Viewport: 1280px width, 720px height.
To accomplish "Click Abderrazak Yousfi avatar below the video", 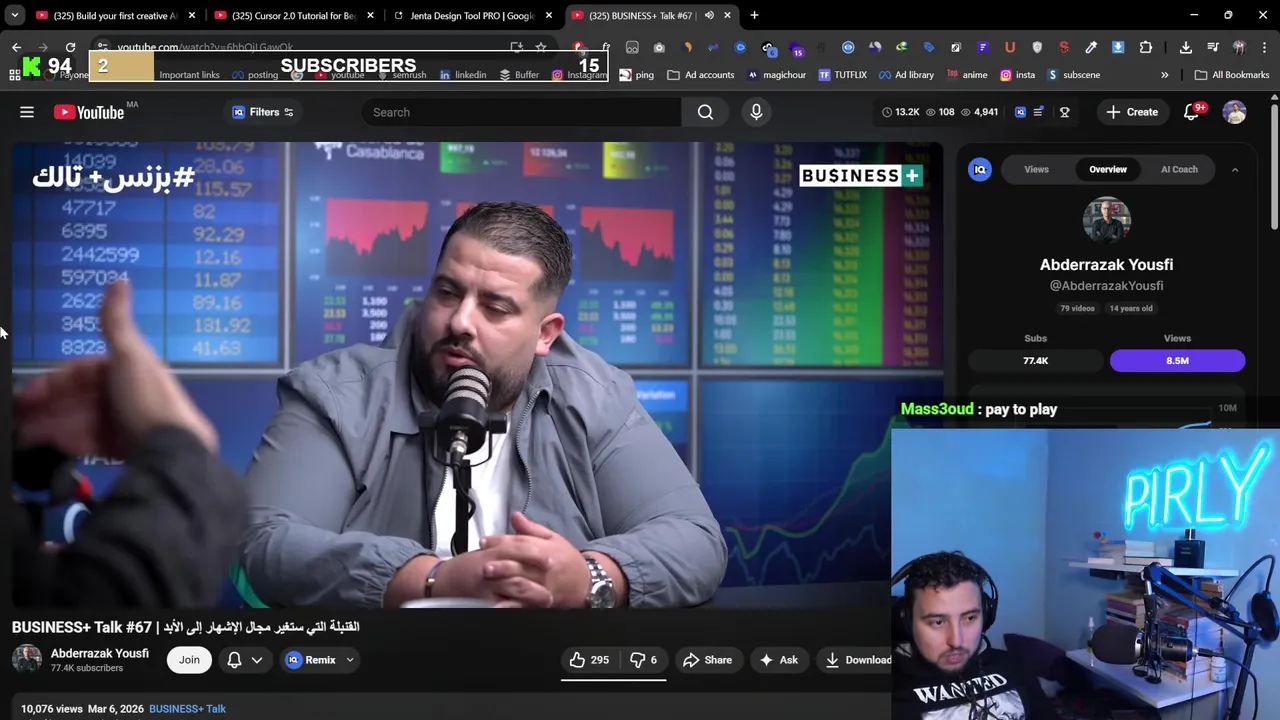I will click(x=27, y=660).
